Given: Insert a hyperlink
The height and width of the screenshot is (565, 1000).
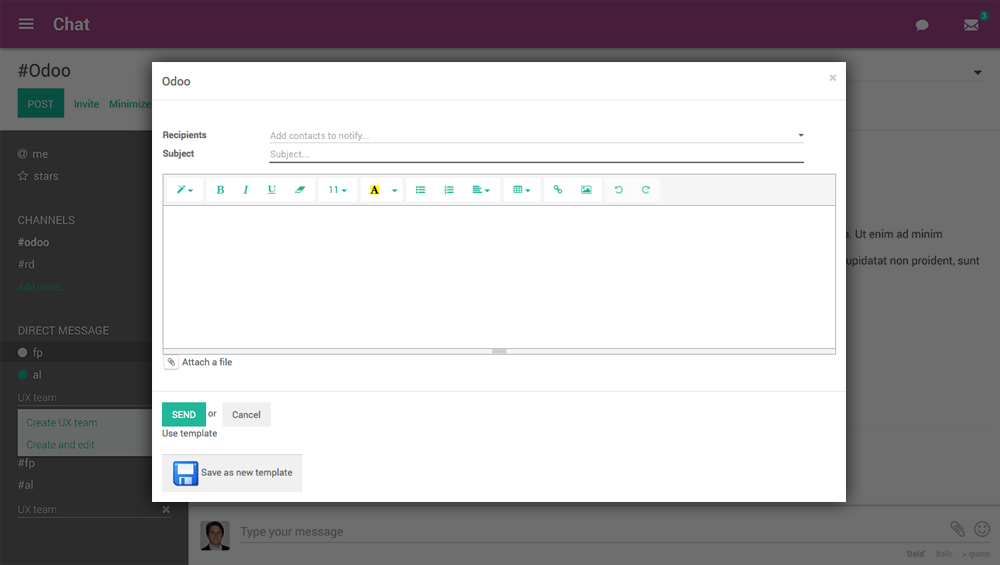Looking at the screenshot, I should coord(558,189).
